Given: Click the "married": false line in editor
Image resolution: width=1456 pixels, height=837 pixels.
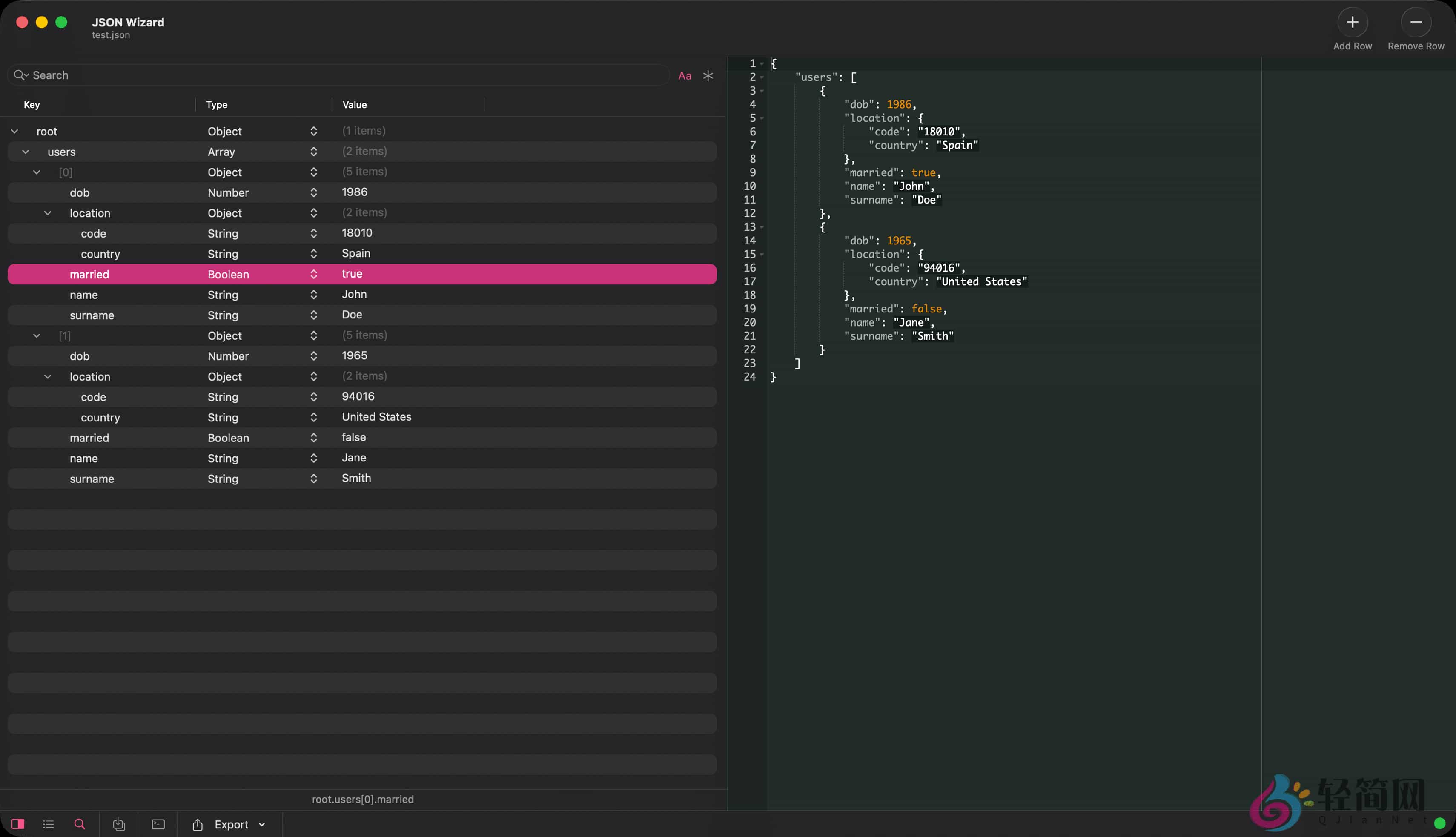Looking at the screenshot, I should [896, 309].
